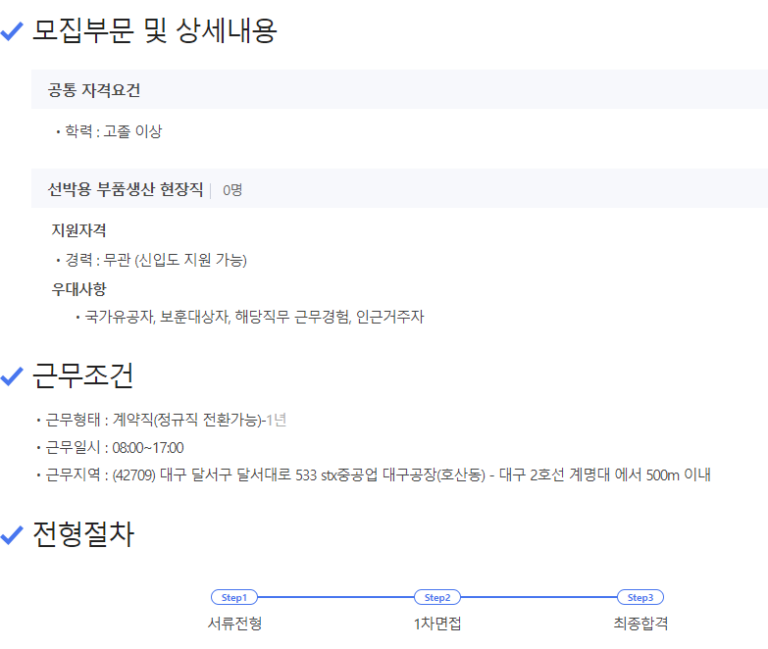768x649 pixels.
Task: Click the 지원자격 subheading
Action: (x=79, y=231)
